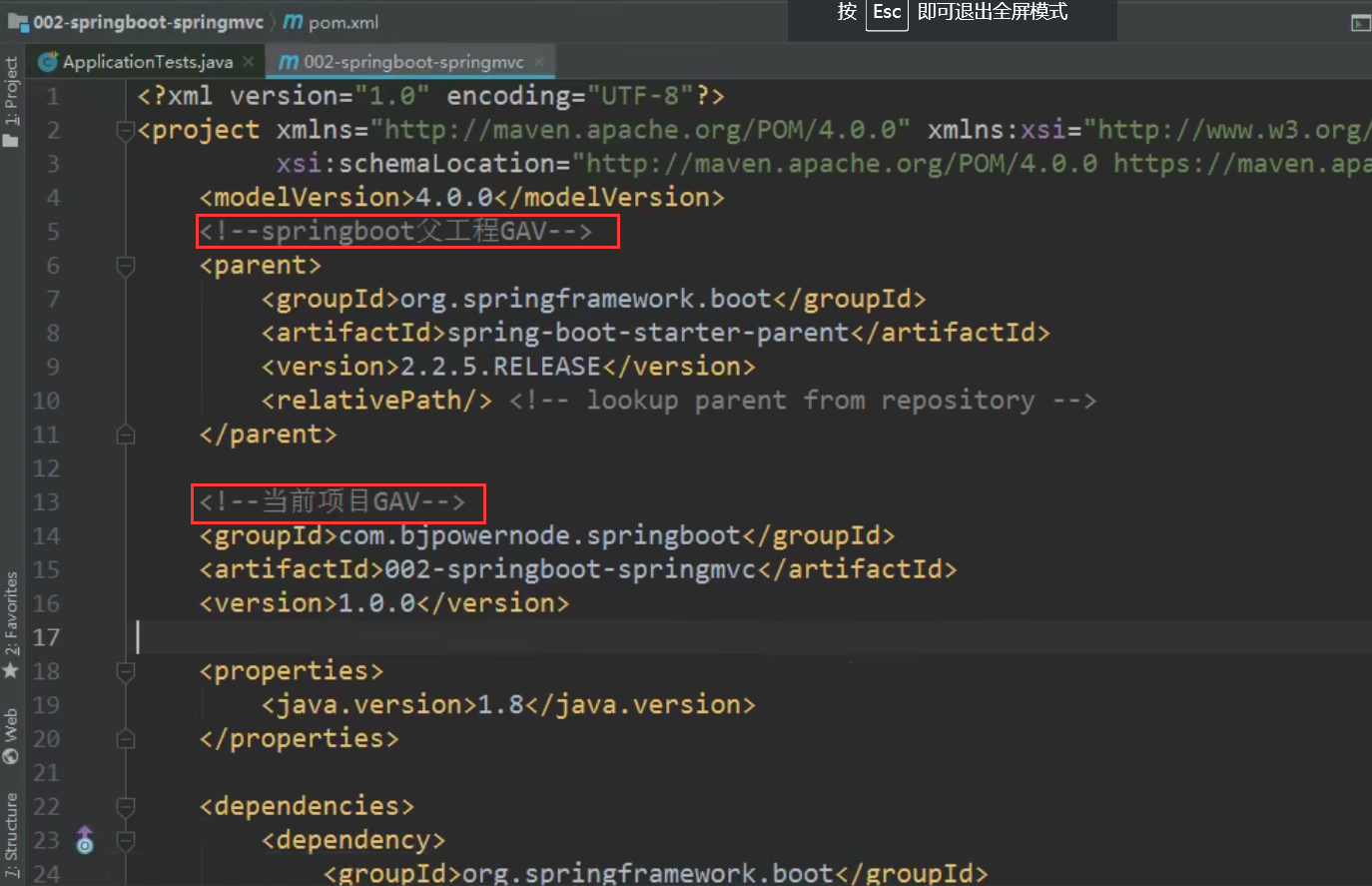The height and width of the screenshot is (886, 1372).
Task: Open the Structure tool window
Action: (11, 835)
